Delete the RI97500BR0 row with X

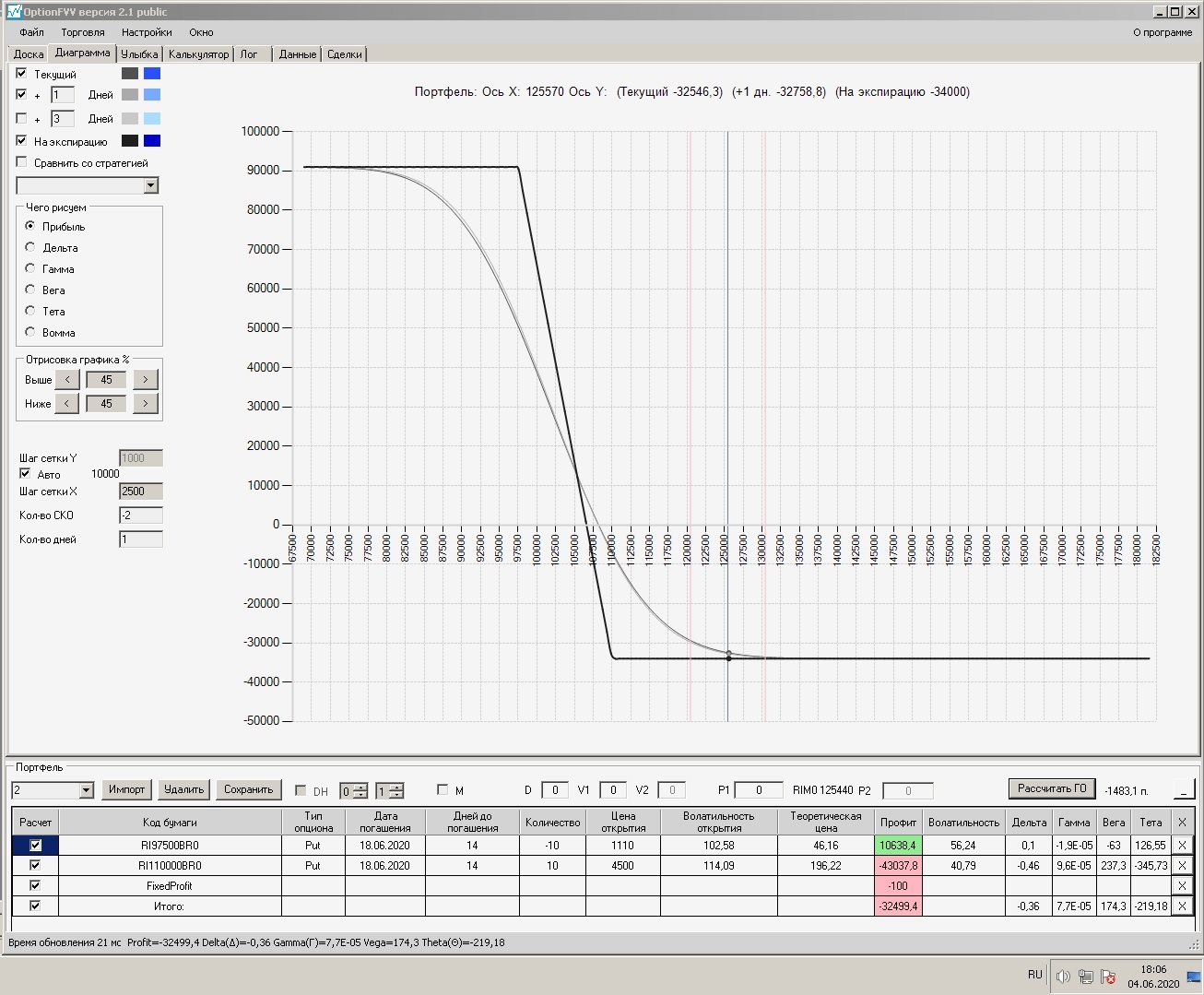1182,845
